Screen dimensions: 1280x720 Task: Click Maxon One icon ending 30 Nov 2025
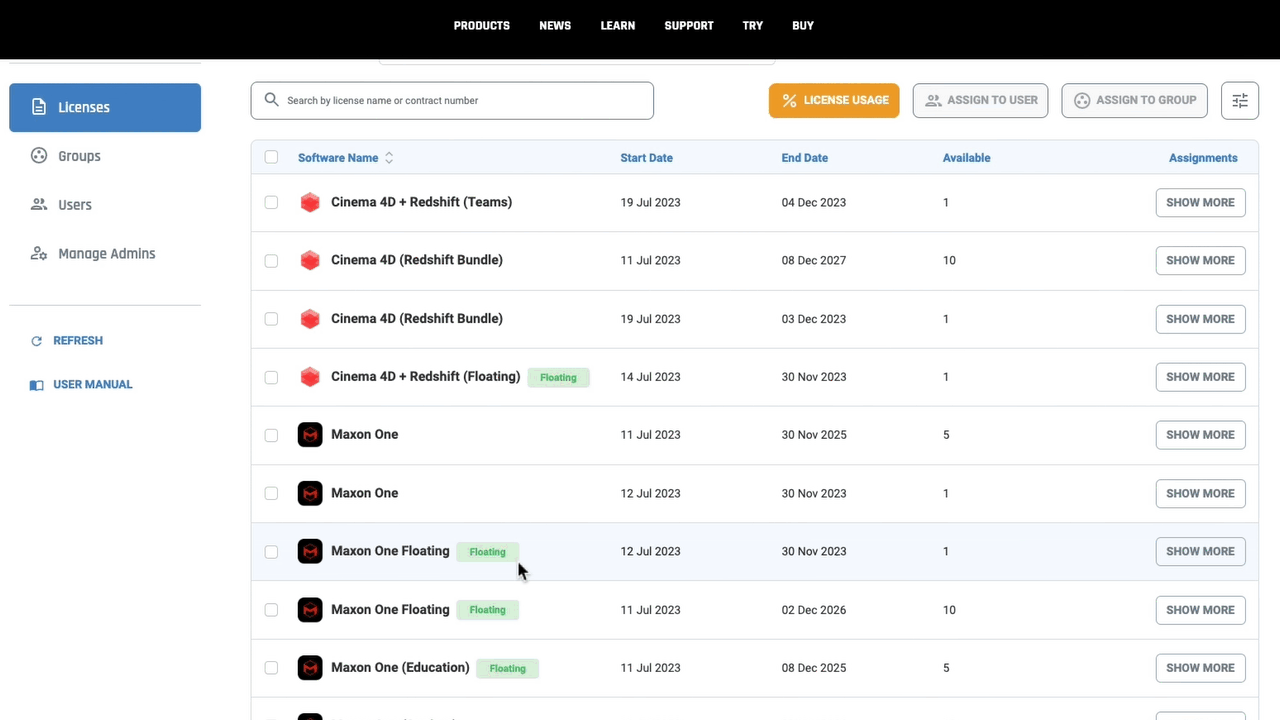point(310,435)
